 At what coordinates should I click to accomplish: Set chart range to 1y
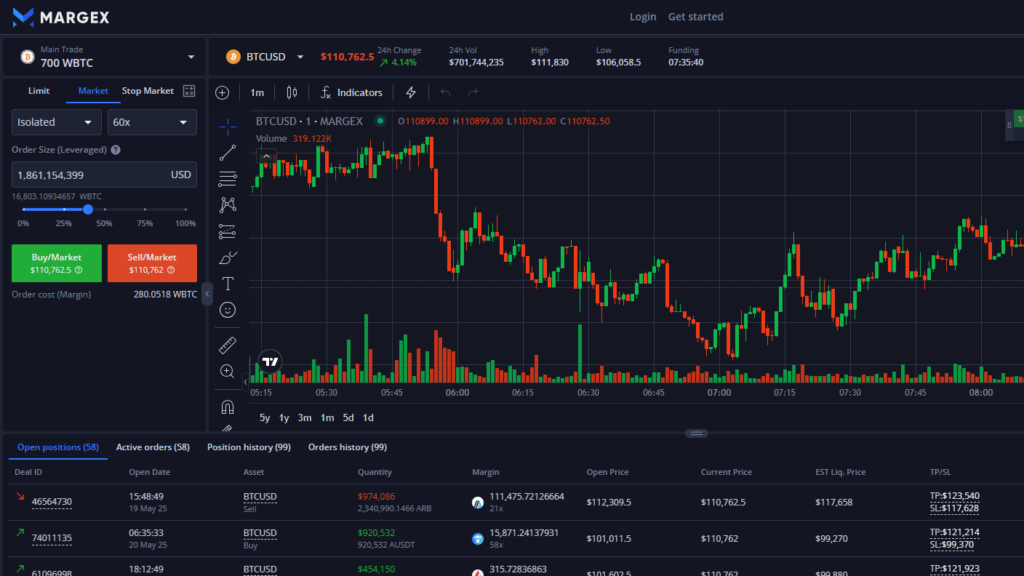(284, 418)
